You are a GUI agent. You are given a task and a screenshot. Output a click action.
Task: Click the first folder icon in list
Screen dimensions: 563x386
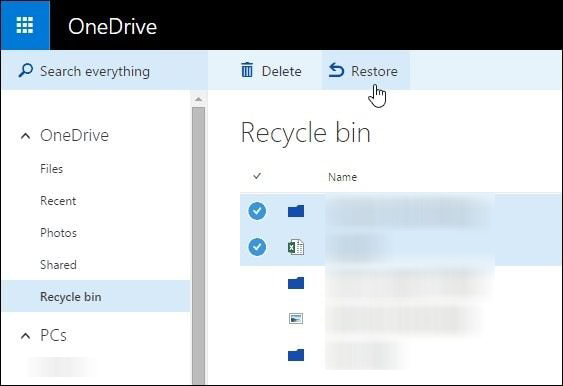(296, 211)
